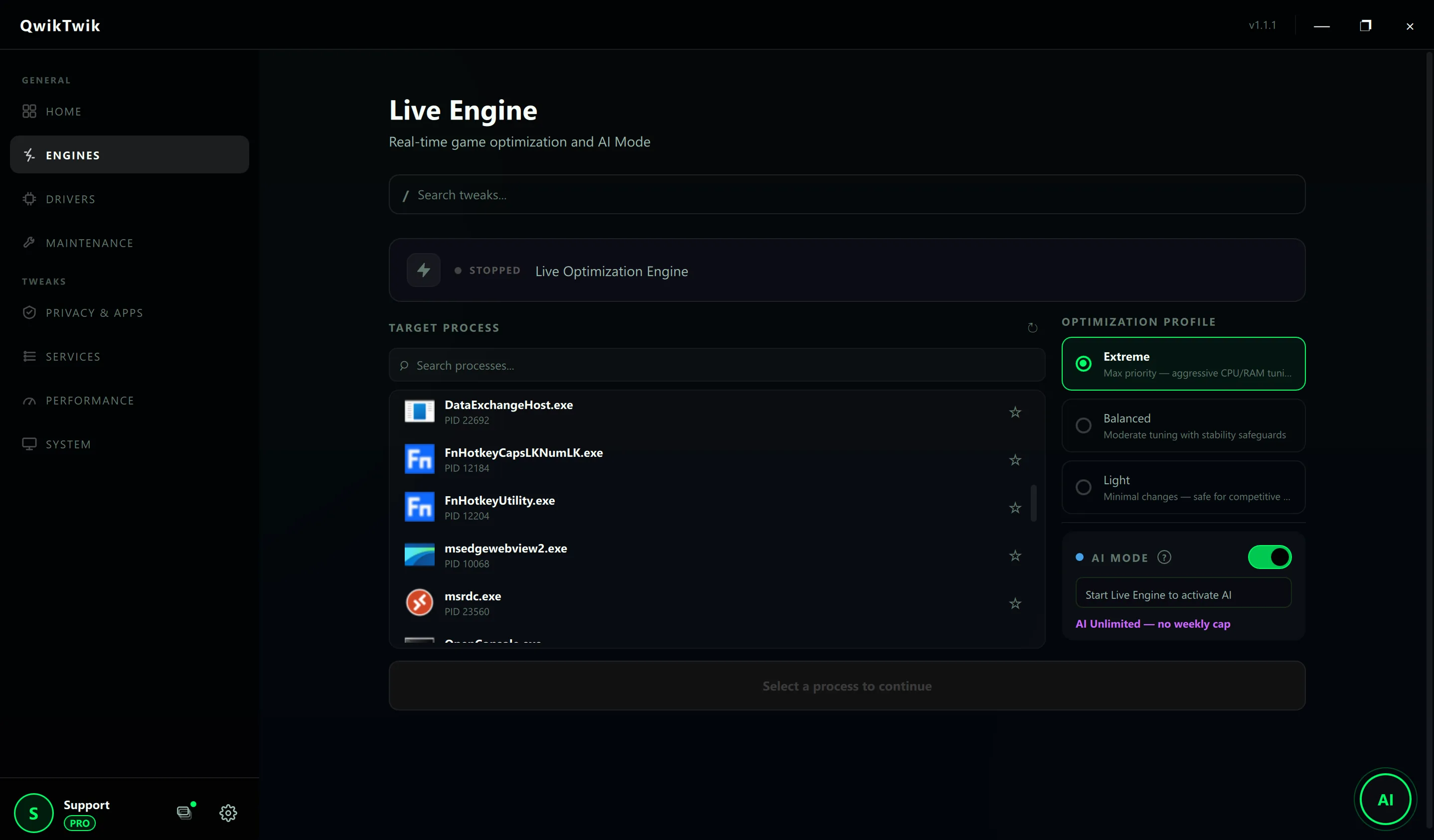Image resolution: width=1434 pixels, height=840 pixels.
Task: Open the messages icon with notification dot
Action: point(184,812)
